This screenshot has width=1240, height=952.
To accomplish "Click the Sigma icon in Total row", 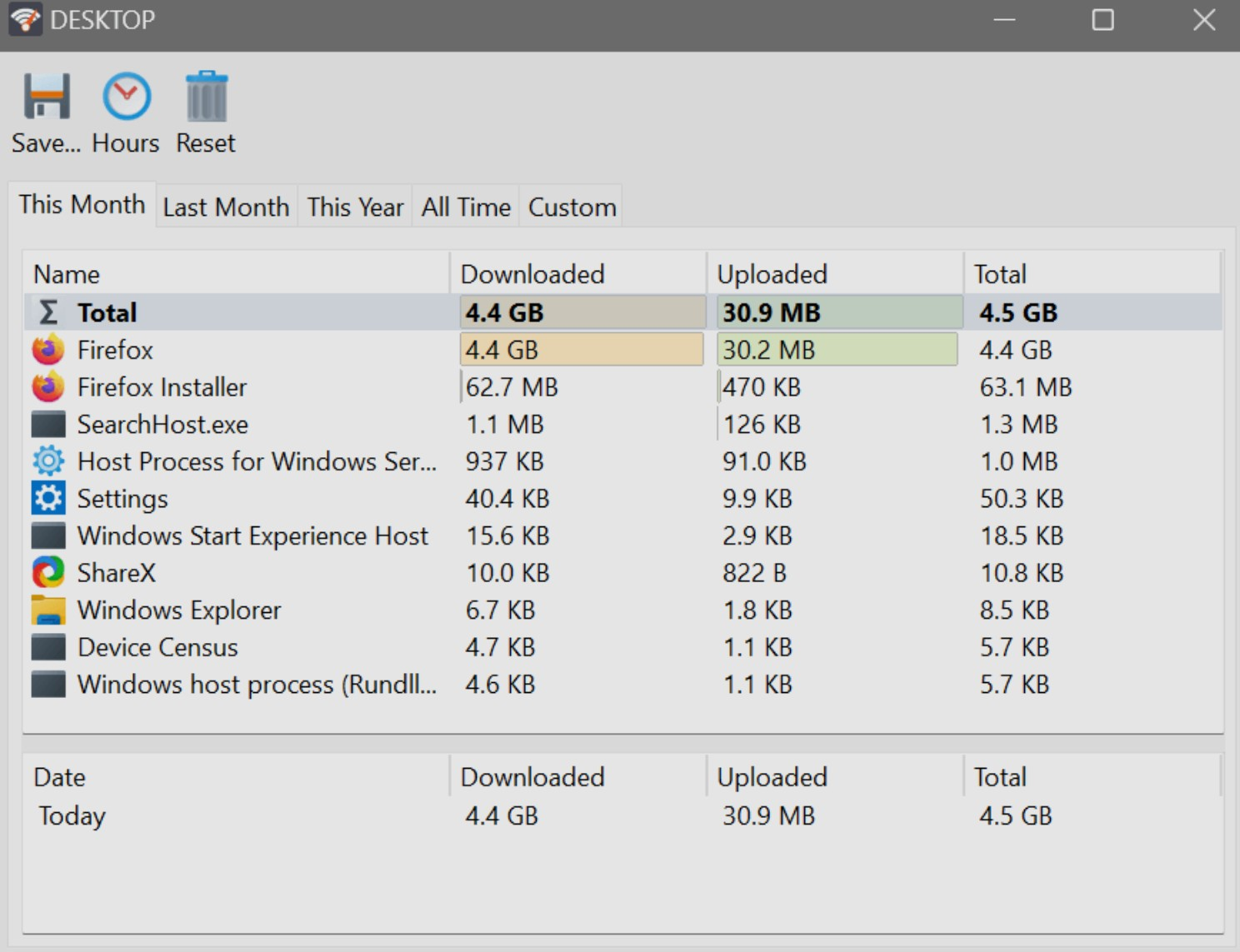I will tap(48, 312).
